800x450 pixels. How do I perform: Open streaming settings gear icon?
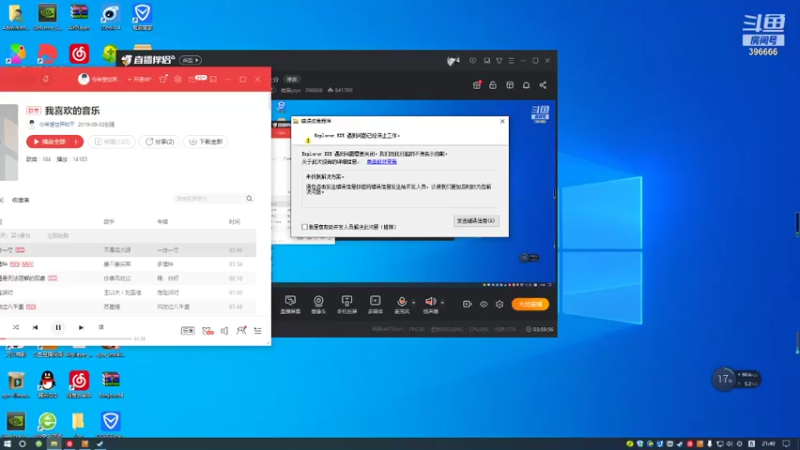pos(499,304)
